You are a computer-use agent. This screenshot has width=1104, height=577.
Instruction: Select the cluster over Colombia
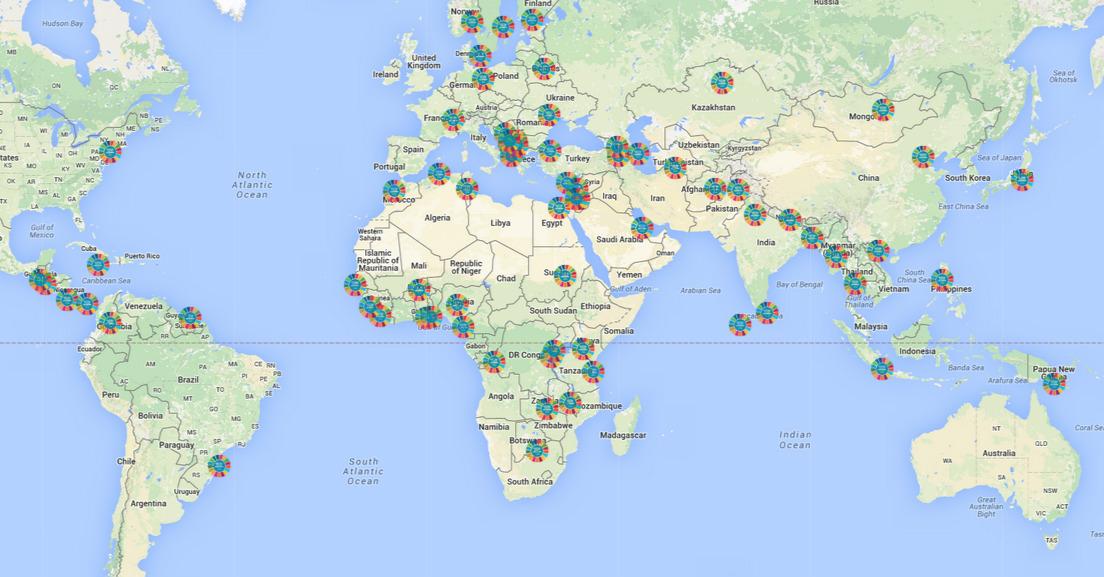tap(110, 323)
